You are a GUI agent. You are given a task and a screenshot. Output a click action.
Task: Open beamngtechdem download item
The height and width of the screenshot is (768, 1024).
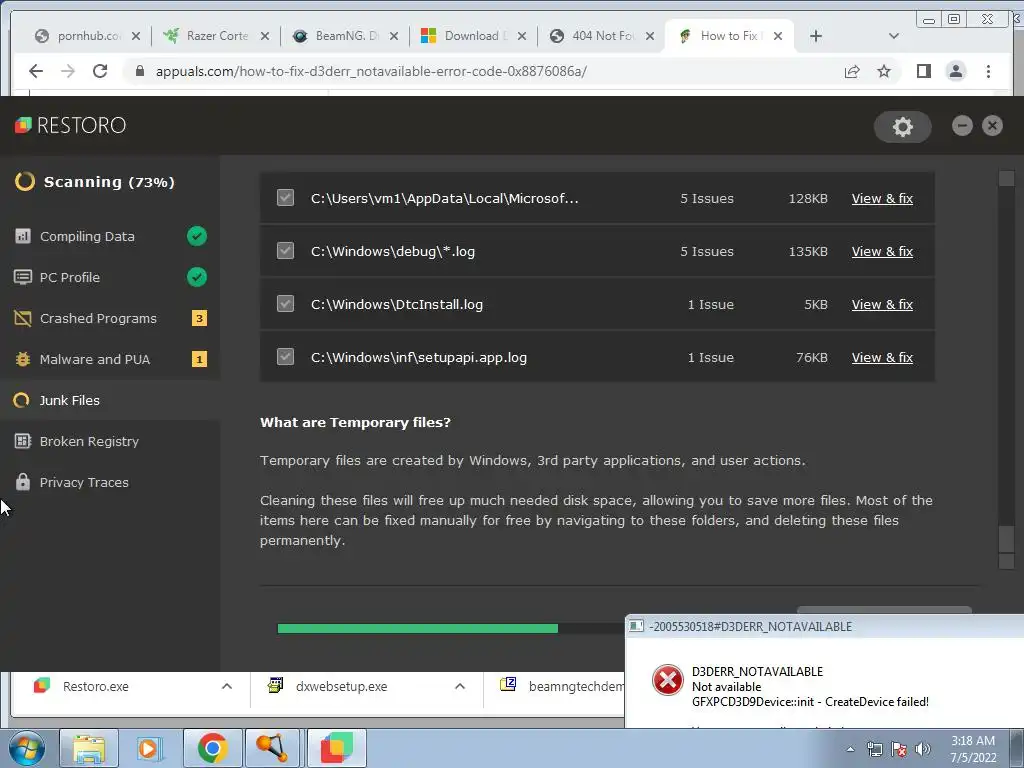(x=562, y=686)
